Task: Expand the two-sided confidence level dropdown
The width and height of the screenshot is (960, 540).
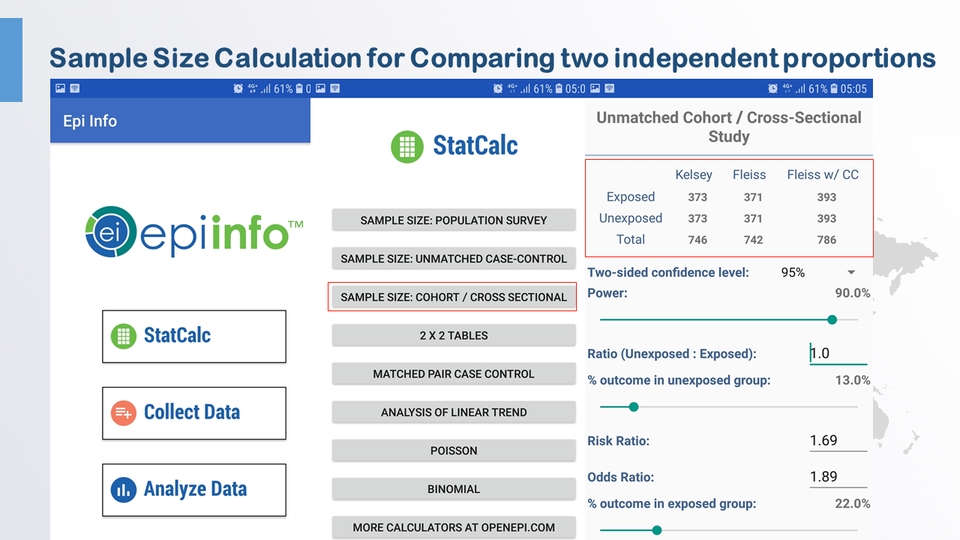Action: 851,272
